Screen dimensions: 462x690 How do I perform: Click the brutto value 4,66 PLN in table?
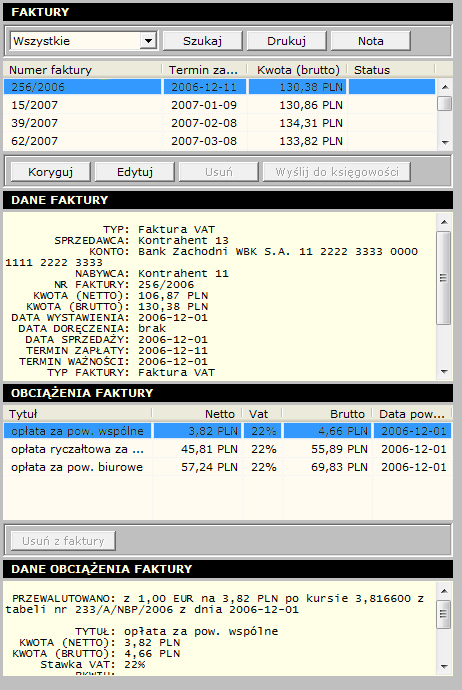pyautogui.click(x=343, y=431)
